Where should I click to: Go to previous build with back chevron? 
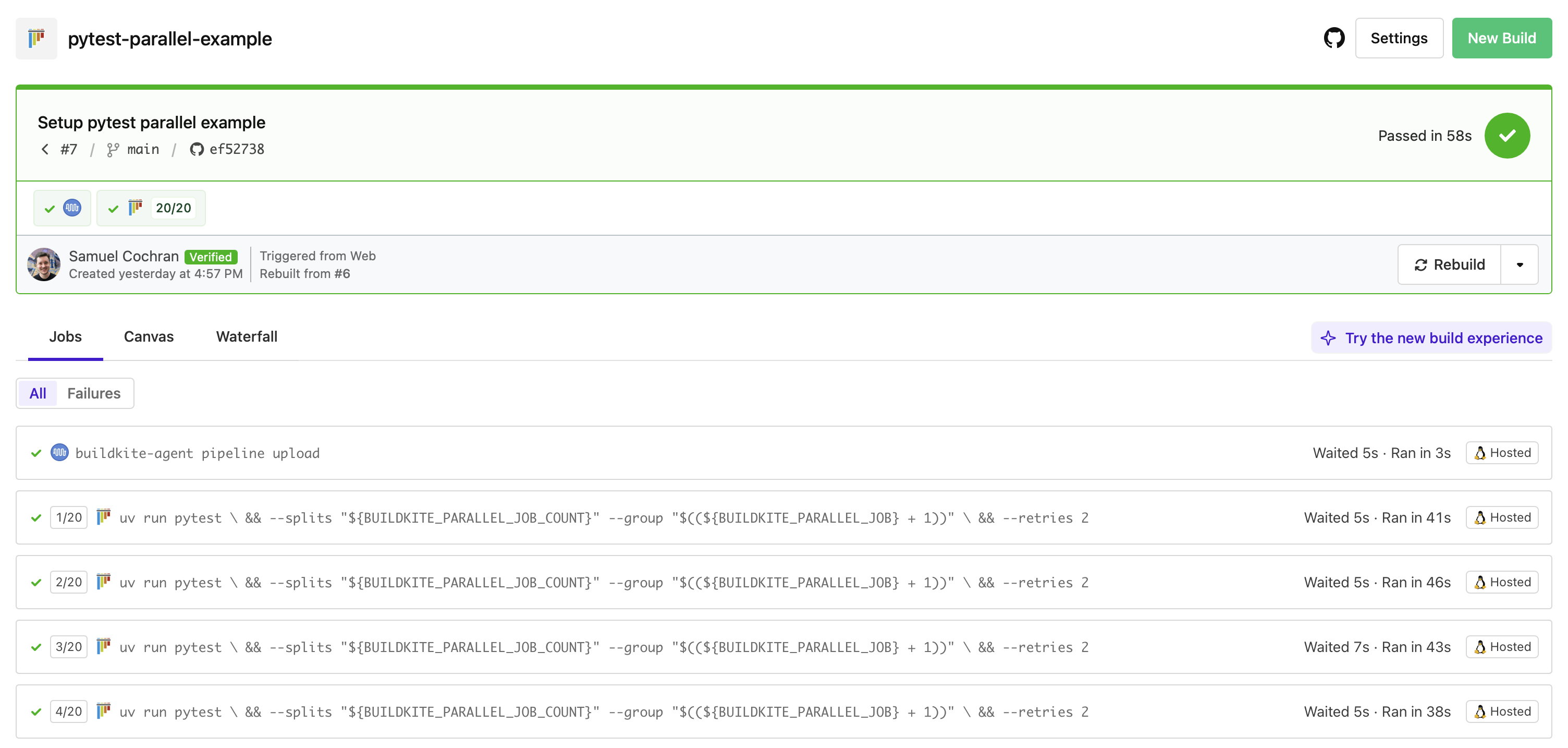click(x=45, y=149)
